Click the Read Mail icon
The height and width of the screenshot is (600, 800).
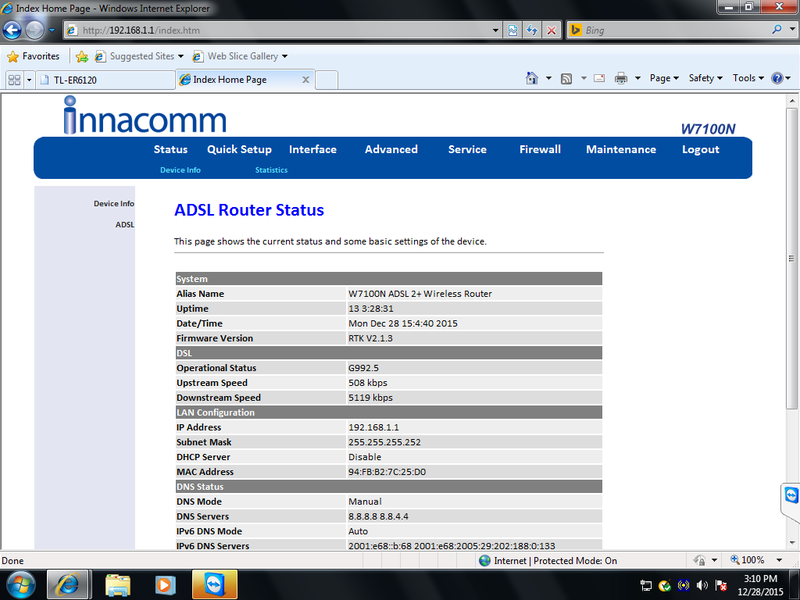tap(599, 78)
